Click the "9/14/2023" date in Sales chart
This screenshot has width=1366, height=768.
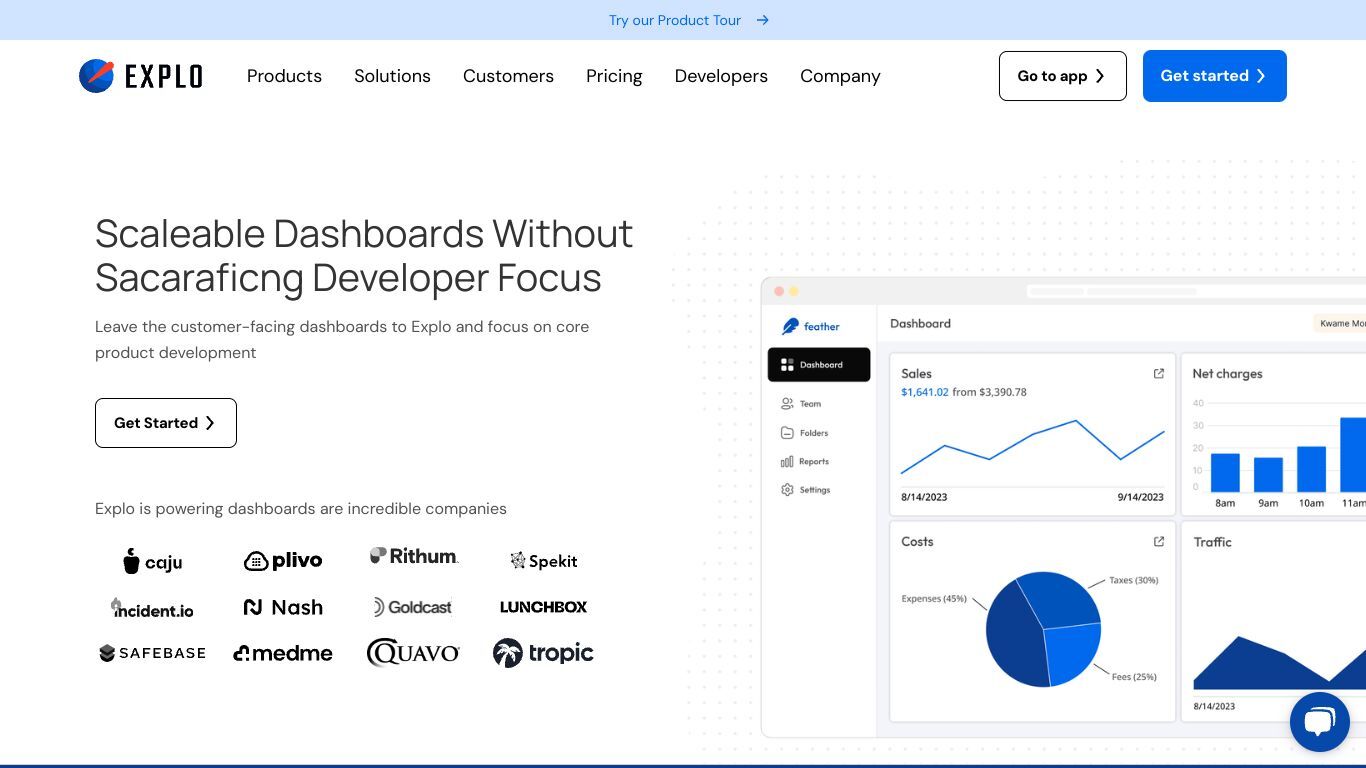click(x=1141, y=497)
